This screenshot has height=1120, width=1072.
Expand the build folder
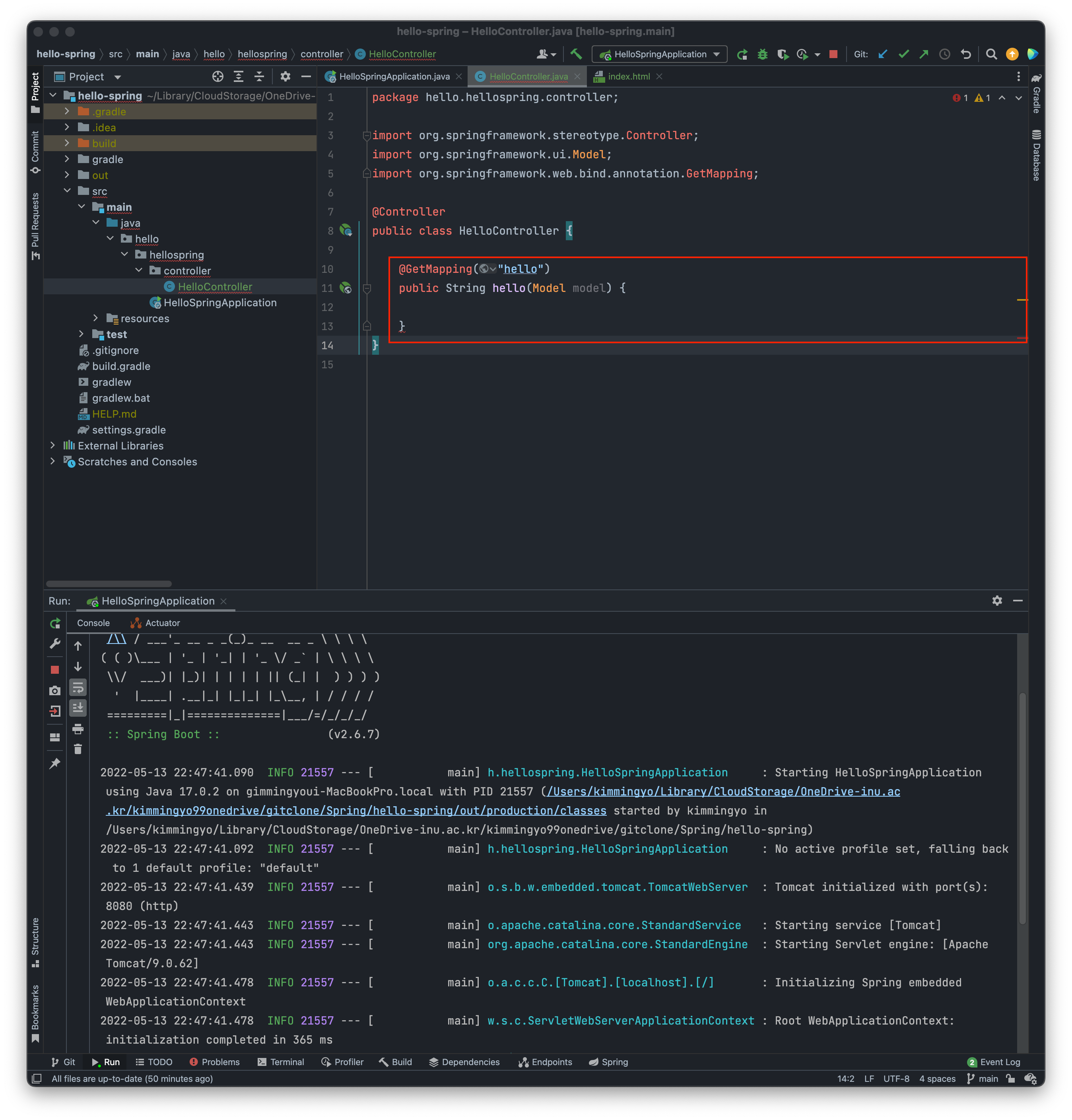[x=67, y=143]
